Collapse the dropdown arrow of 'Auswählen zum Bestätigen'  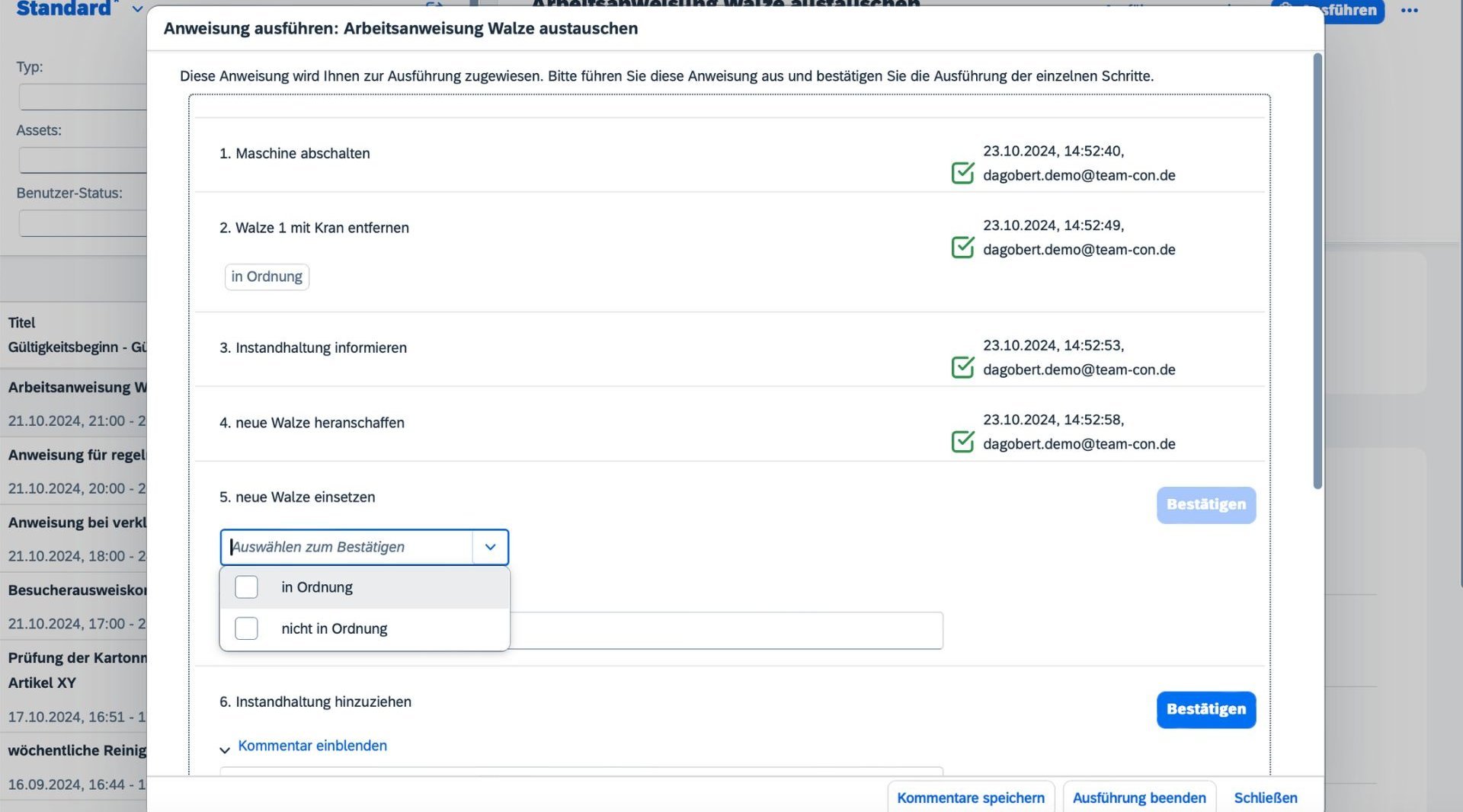click(x=490, y=547)
